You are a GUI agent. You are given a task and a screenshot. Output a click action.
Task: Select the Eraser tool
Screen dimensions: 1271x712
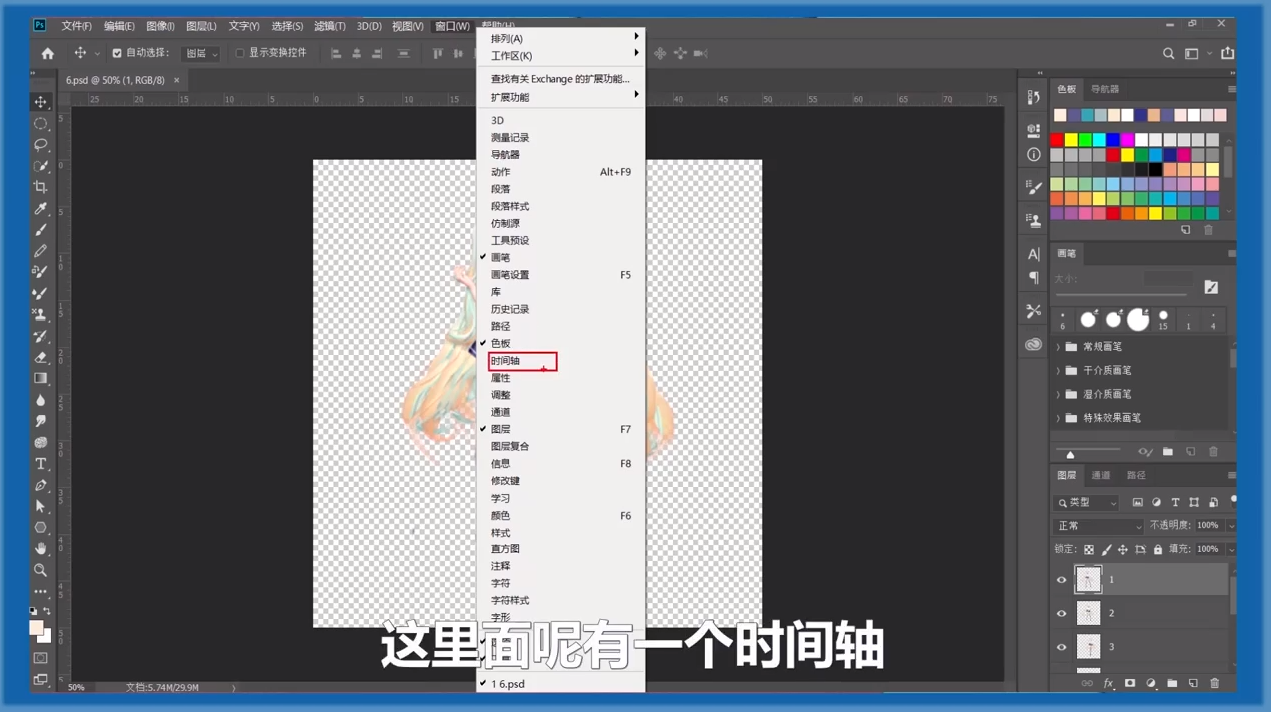(41, 357)
